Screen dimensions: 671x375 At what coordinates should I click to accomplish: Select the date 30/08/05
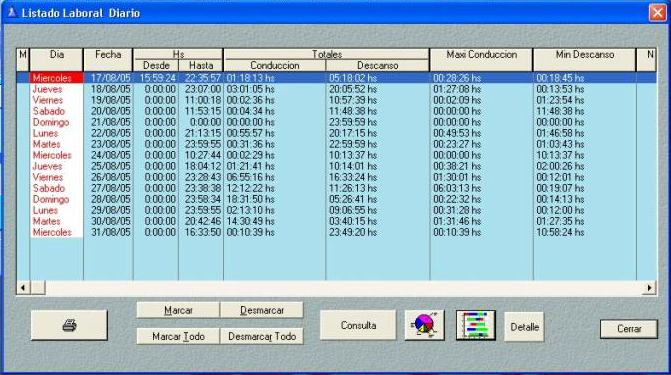(x=110, y=221)
